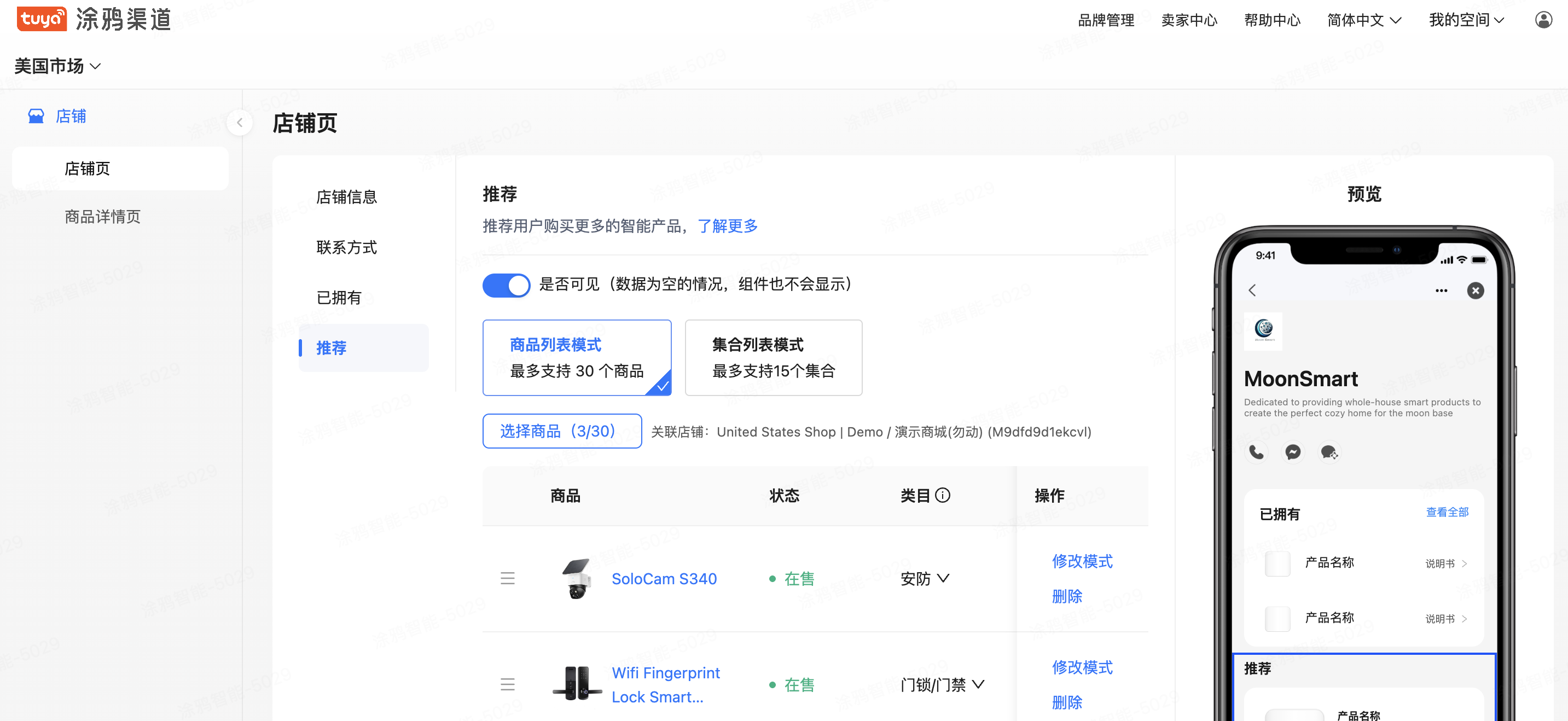The width and height of the screenshot is (1568, 721).
Task: Select the 商品列表模式 mode card
Action: [x=577, y=357]
